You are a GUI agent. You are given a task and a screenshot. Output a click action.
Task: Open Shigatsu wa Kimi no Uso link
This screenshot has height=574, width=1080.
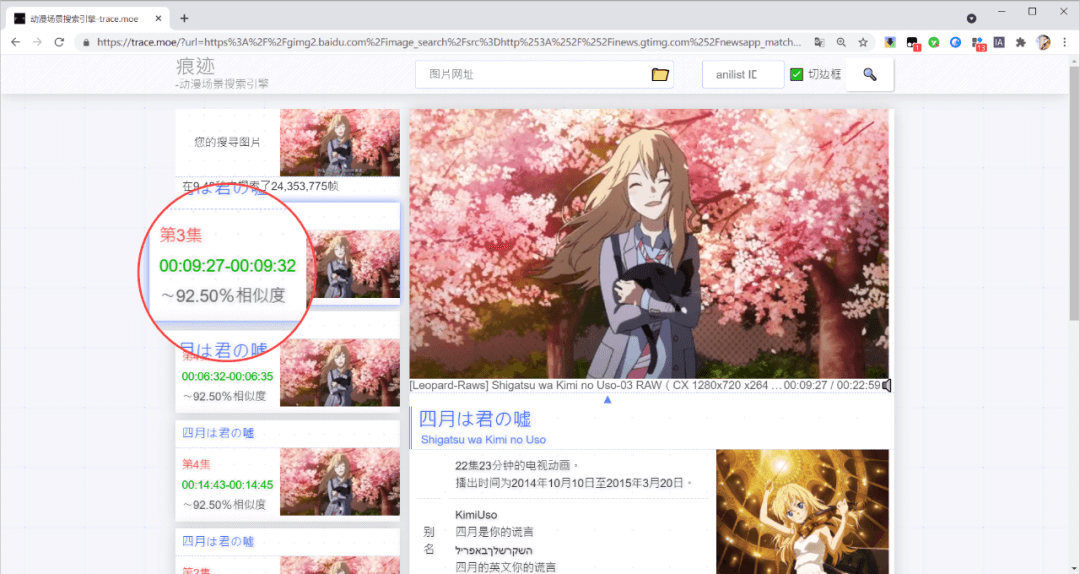click(483, 440)
